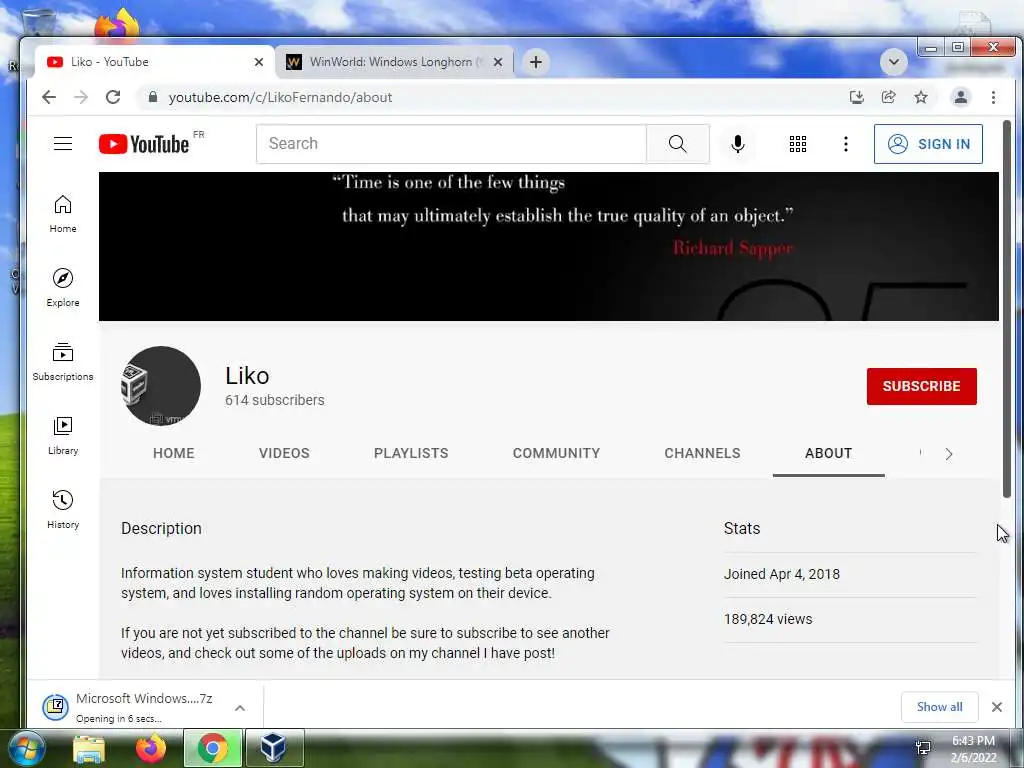Screen dimensions: 1024x768
Task: Open the COMMUNITY tab
Action: coord(556,453)
